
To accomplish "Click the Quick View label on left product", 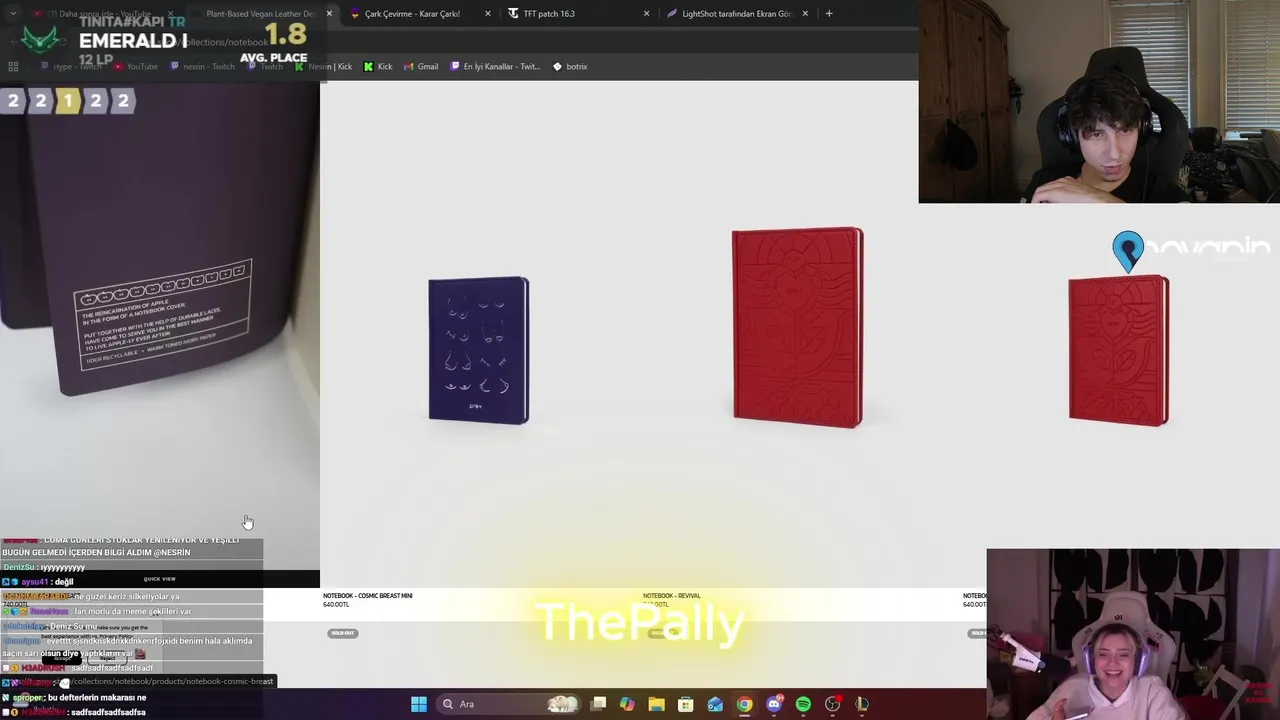I will [x=159, y=579].
